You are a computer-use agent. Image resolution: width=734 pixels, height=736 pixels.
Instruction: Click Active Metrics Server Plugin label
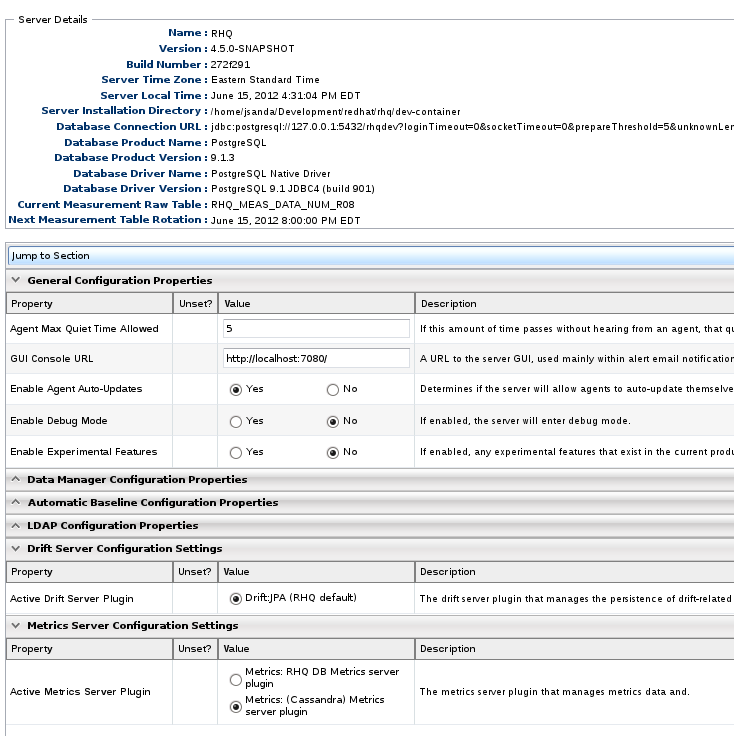click(x=80, y=692)
